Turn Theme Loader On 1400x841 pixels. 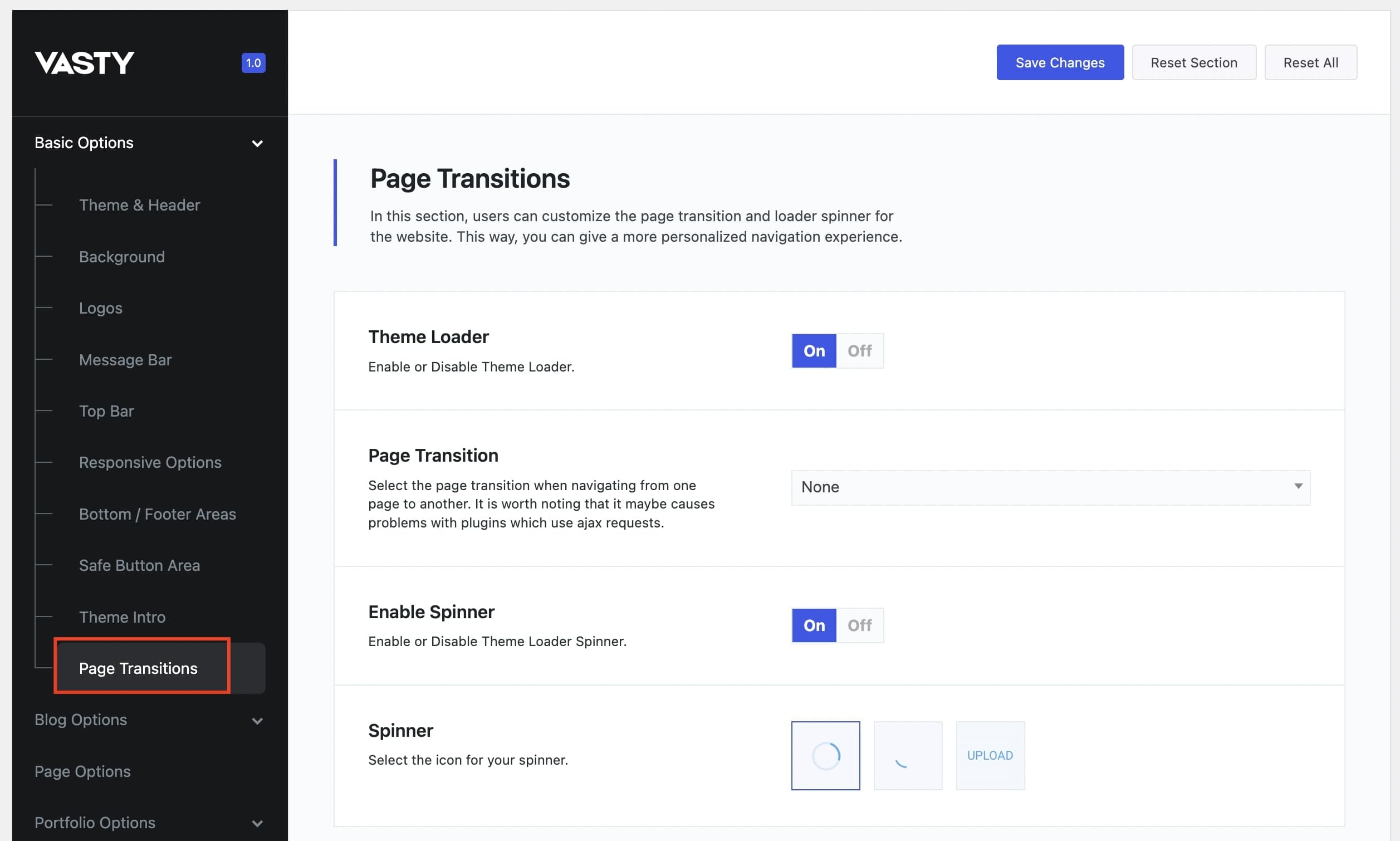pyautogui.click(x=814, y=351)
